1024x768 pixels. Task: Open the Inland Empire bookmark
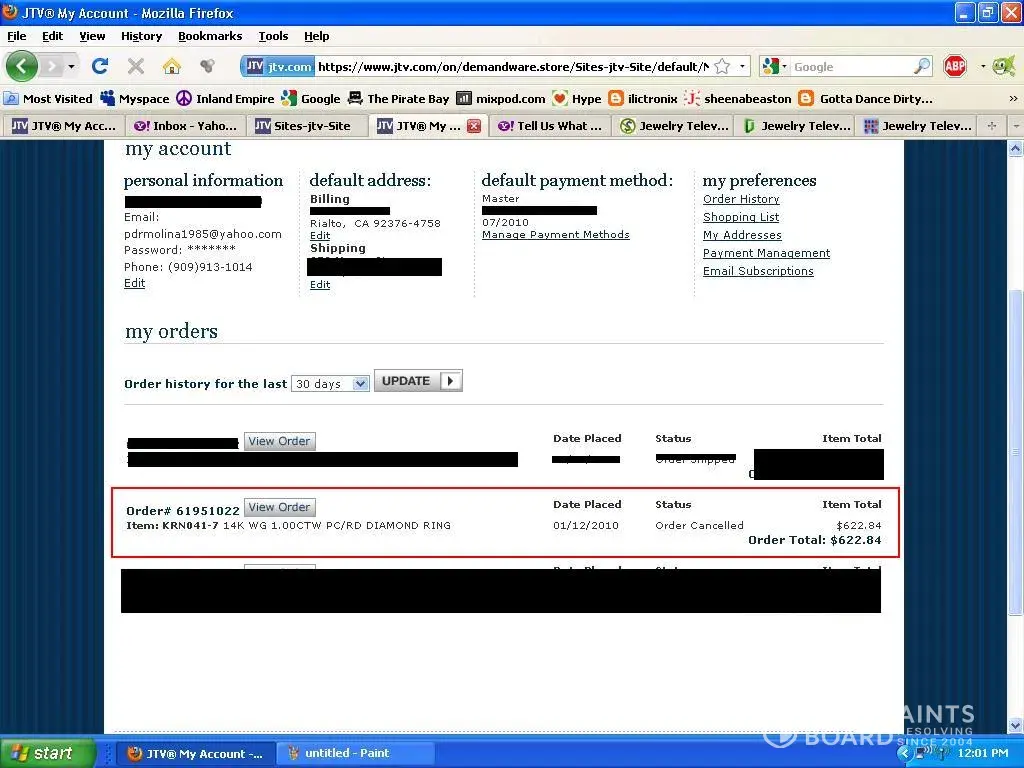(225, 99)
